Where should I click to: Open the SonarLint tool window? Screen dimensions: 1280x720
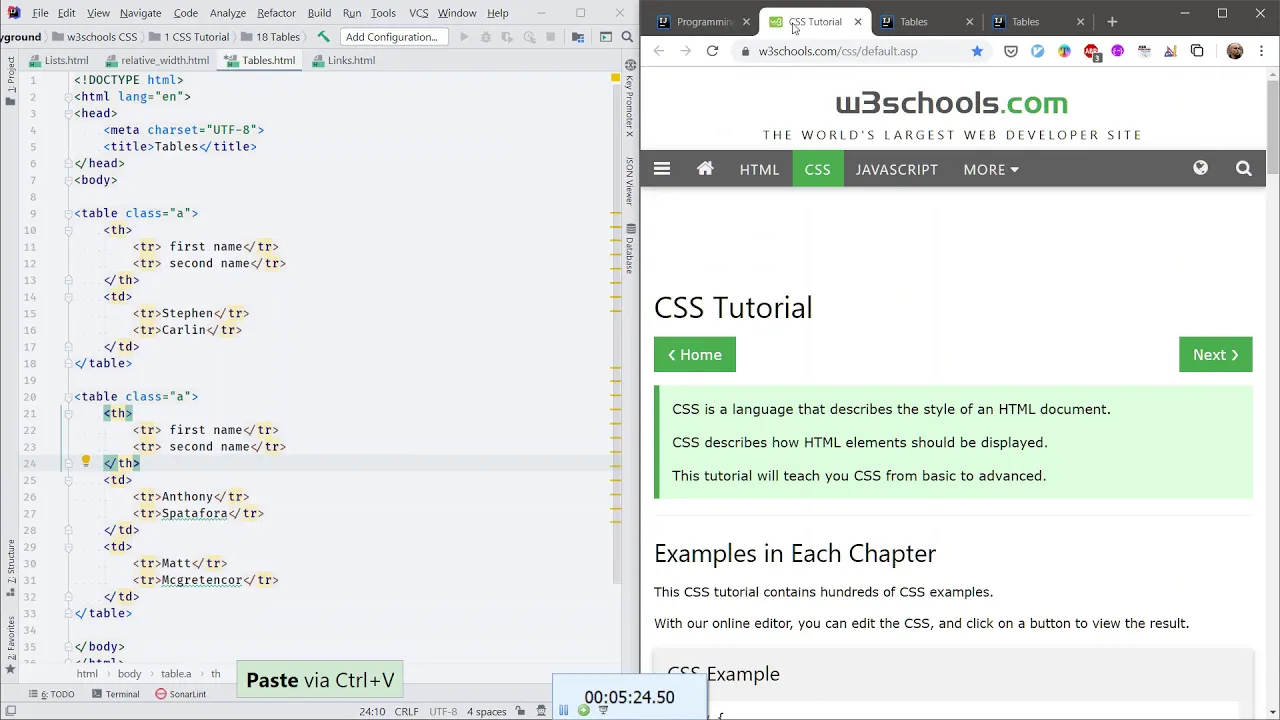[181, 694]
